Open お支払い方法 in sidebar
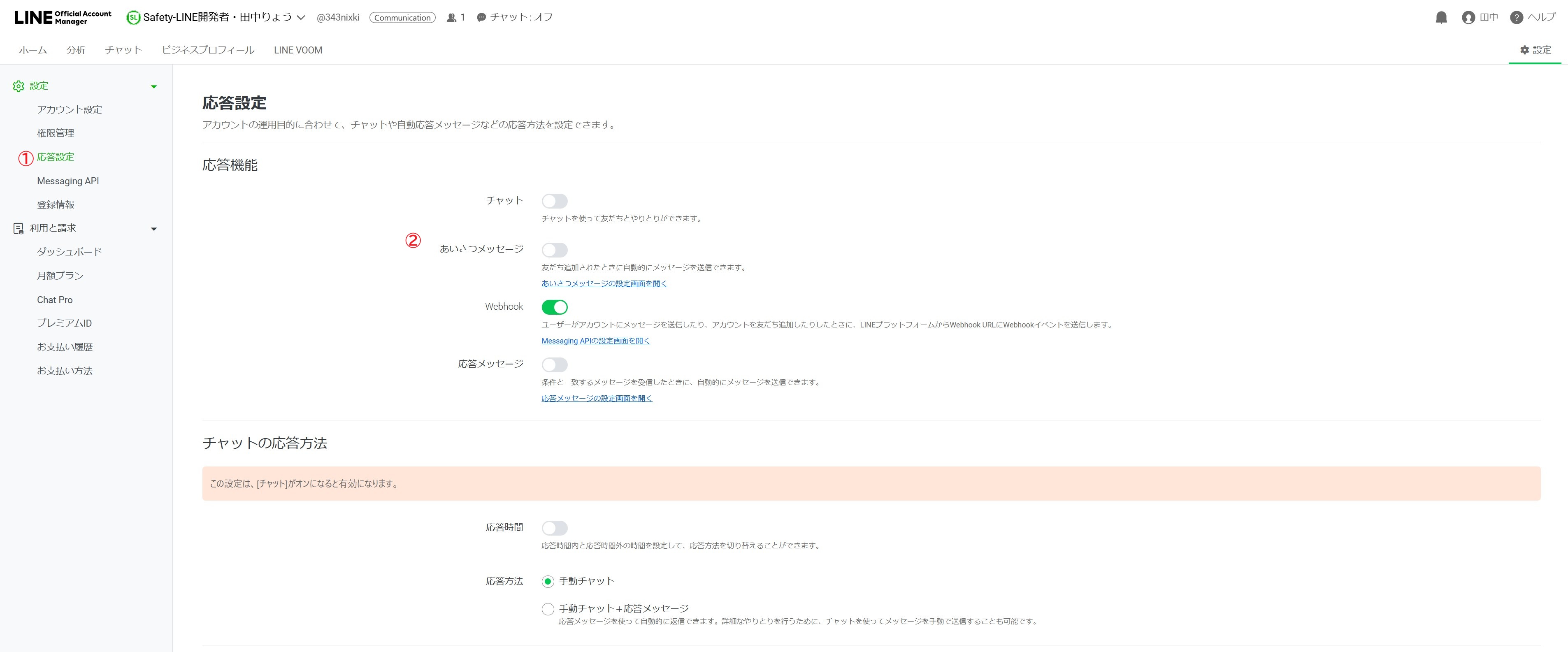Image resolution: width=1568 pixels, height=652 pixels. tap(65, 371)
